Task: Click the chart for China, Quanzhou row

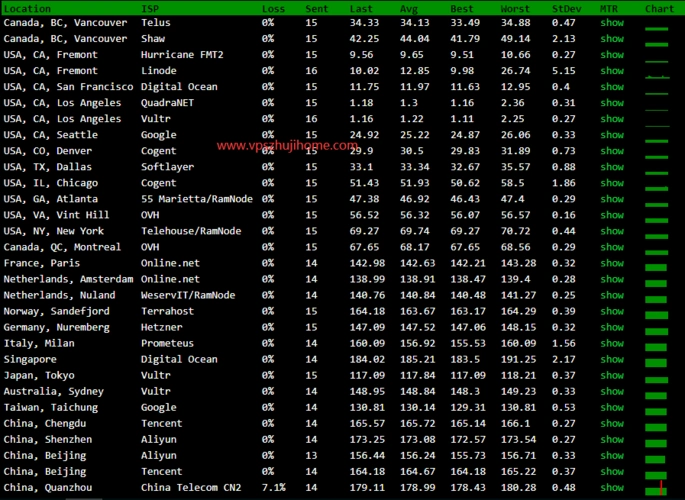Action: pyautogui.click(x=656, y=488)
